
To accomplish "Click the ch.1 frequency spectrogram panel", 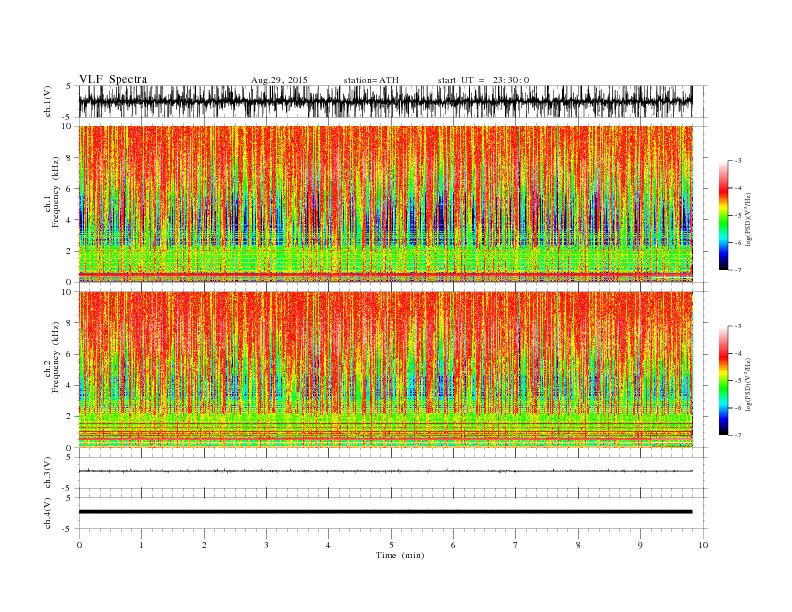I will pyautogui.click(x=385, y=204).
